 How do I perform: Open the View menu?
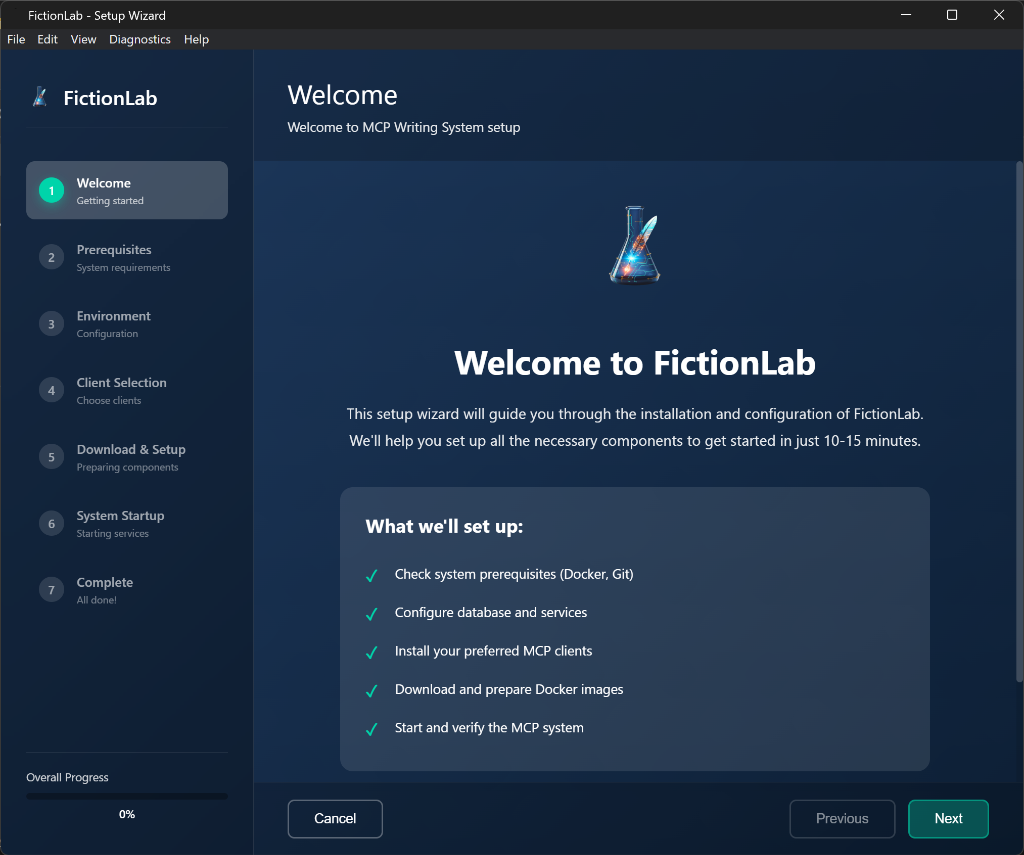click(x=83, y=39)
